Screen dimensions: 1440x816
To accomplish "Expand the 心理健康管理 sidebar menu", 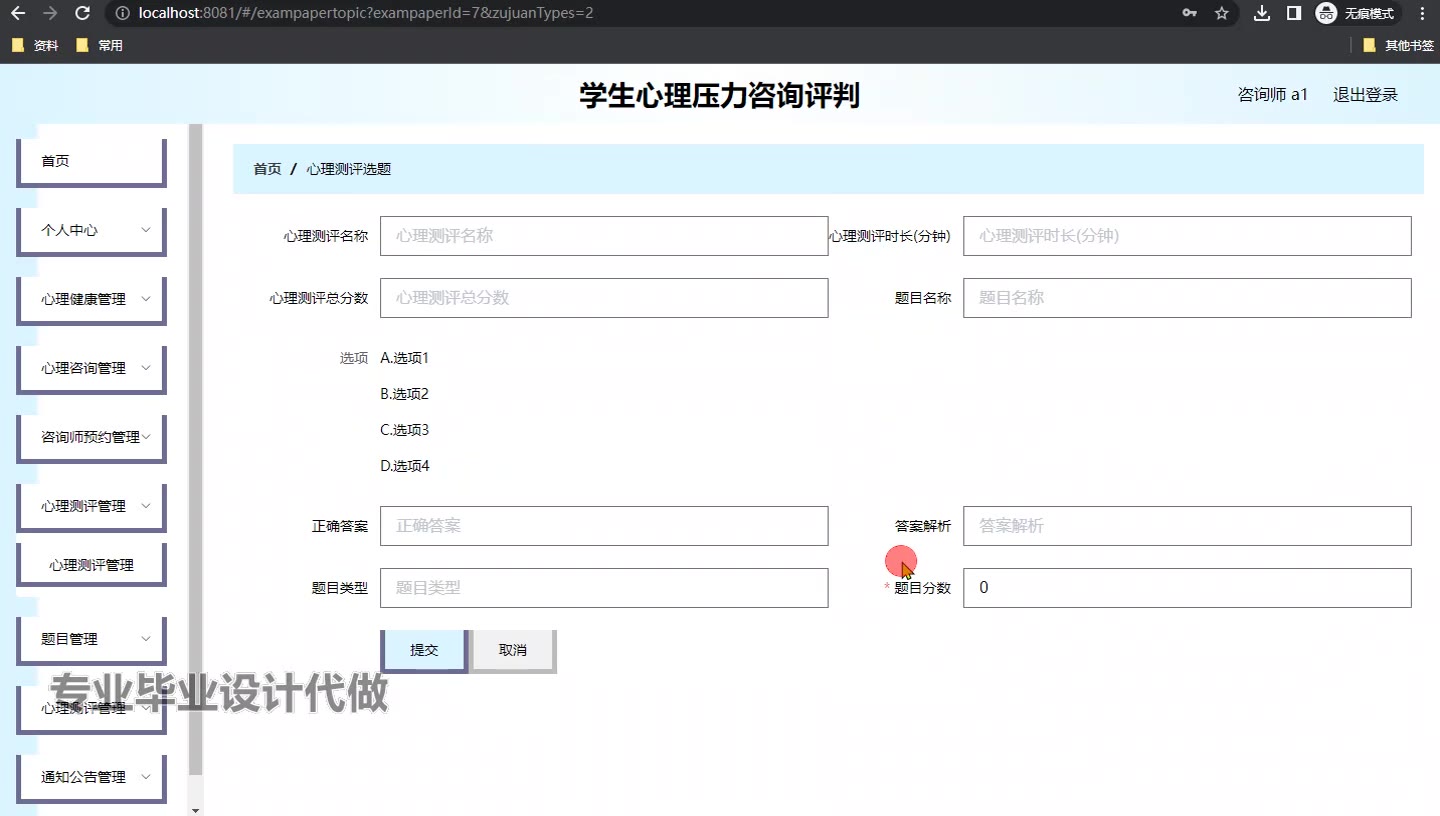I will 91,299.
